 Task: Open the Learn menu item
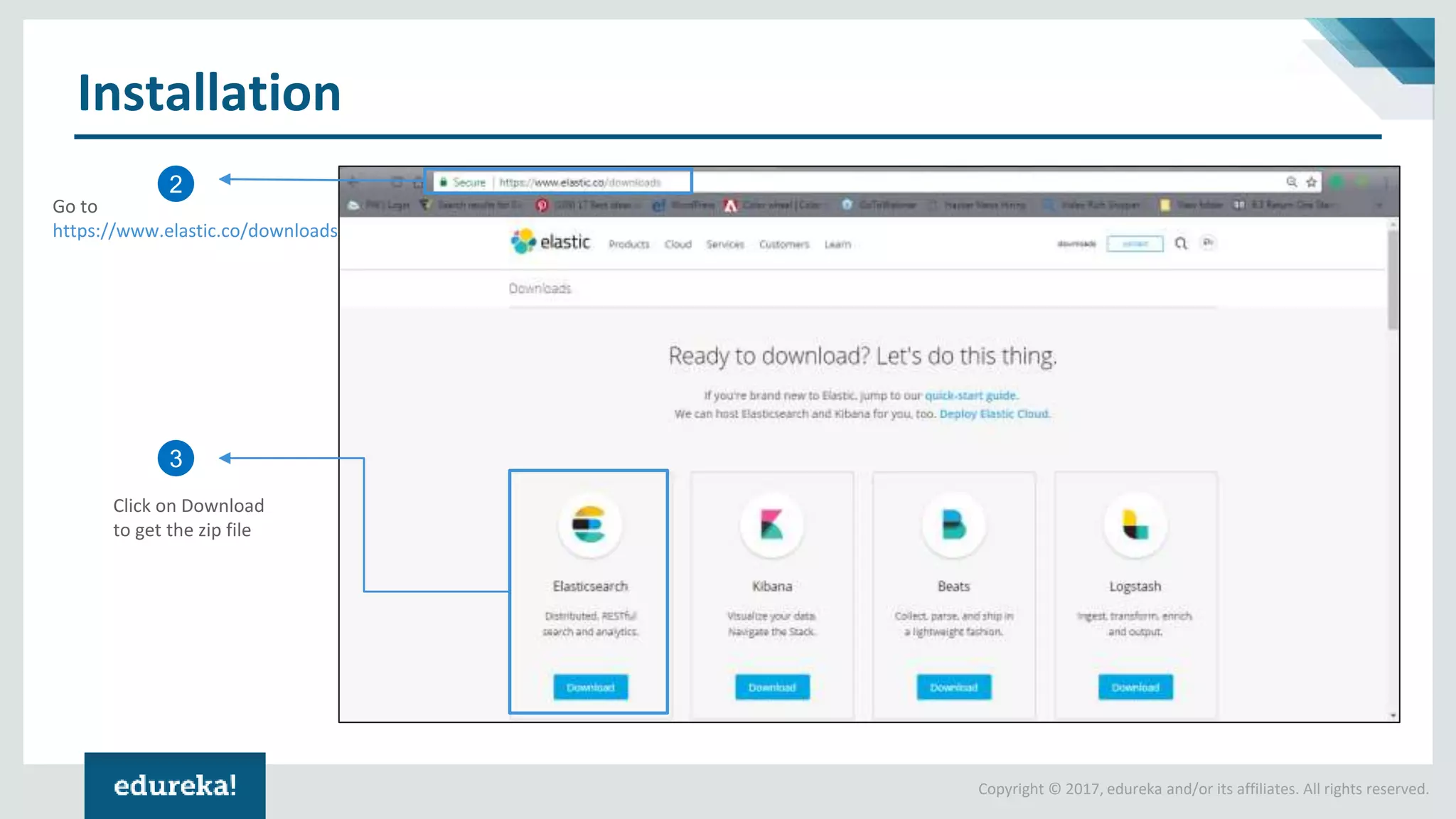(x=837, y=245)
